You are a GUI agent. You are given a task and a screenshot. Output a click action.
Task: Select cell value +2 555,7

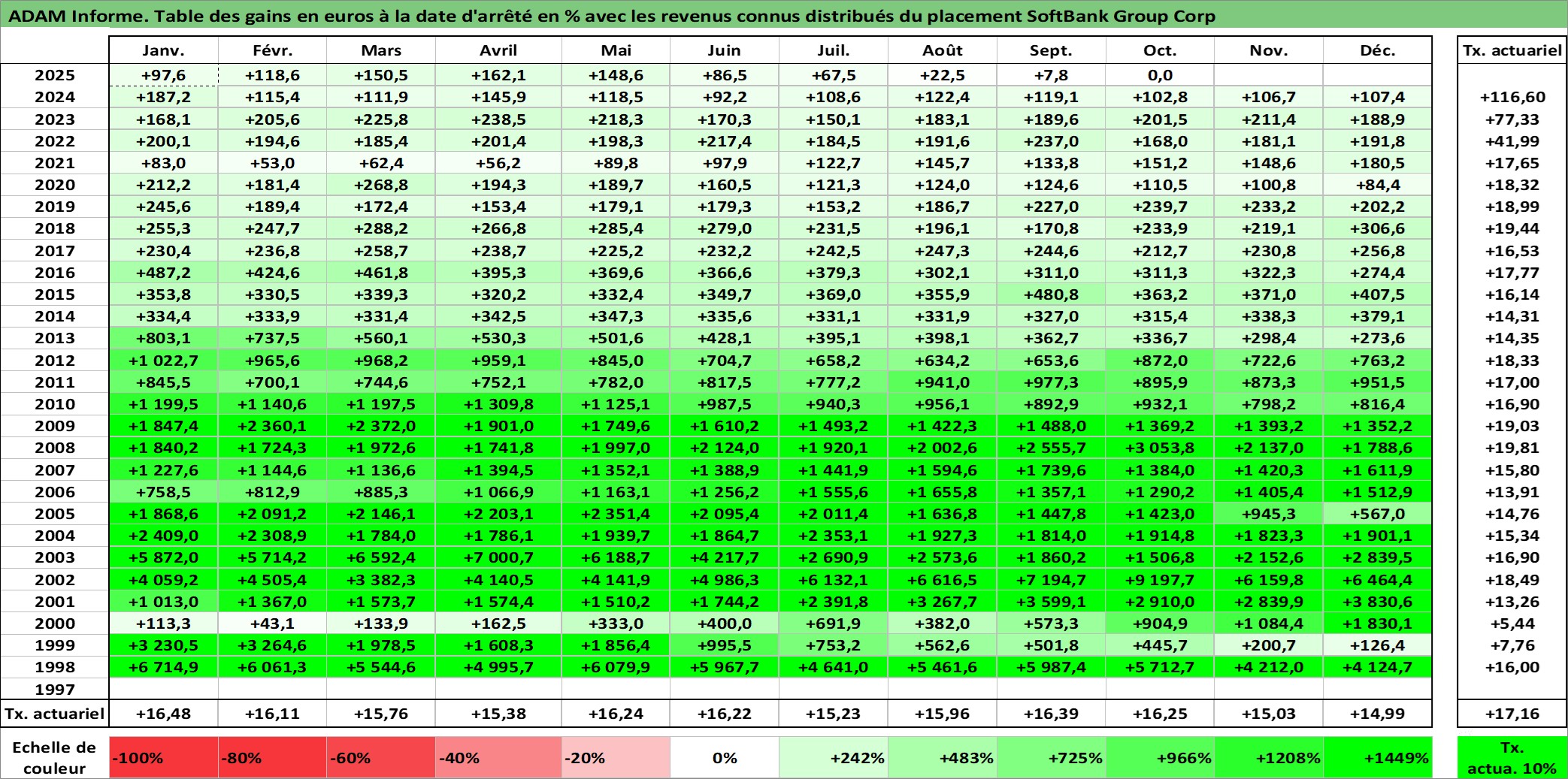(x=1051, y=448)
